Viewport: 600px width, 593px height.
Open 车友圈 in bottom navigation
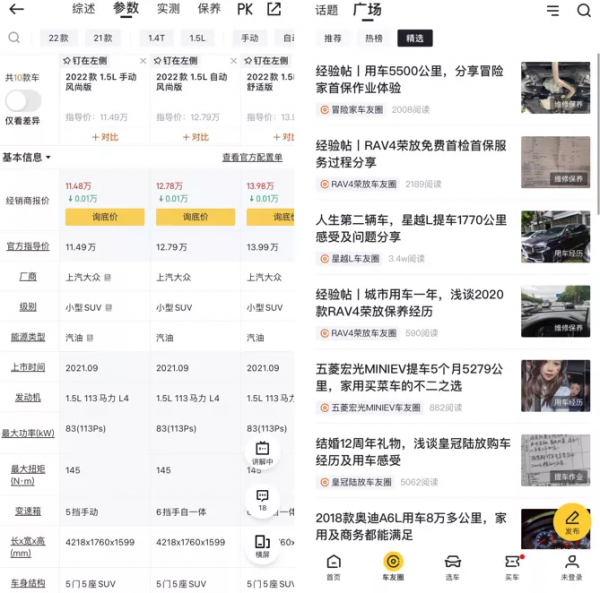(393, 566)
